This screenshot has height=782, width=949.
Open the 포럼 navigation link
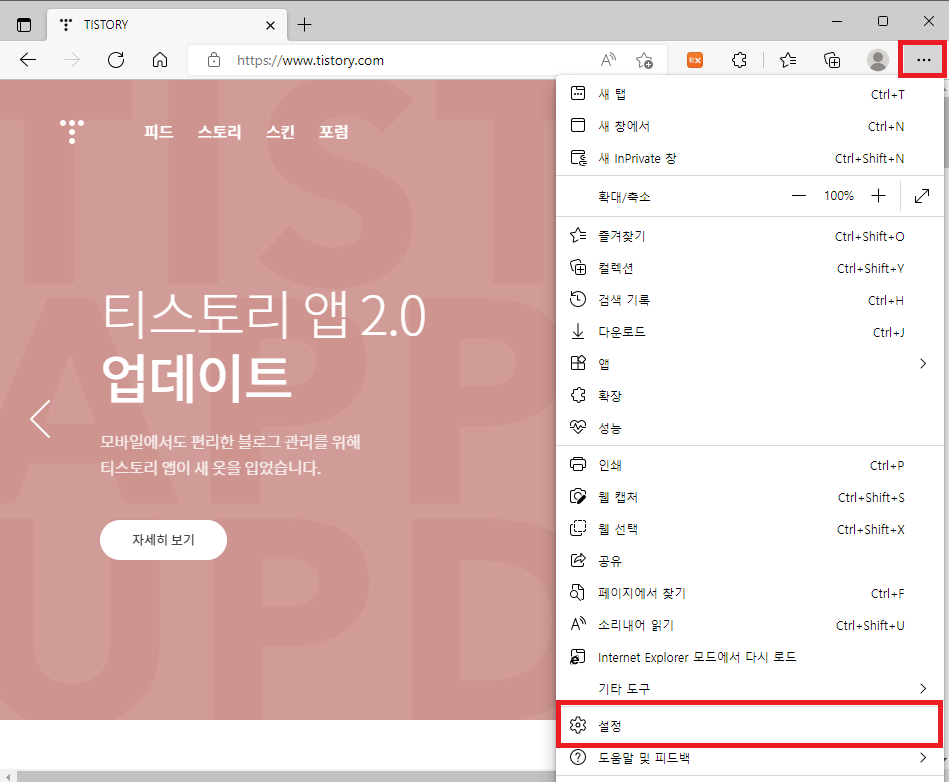point(334,132)
